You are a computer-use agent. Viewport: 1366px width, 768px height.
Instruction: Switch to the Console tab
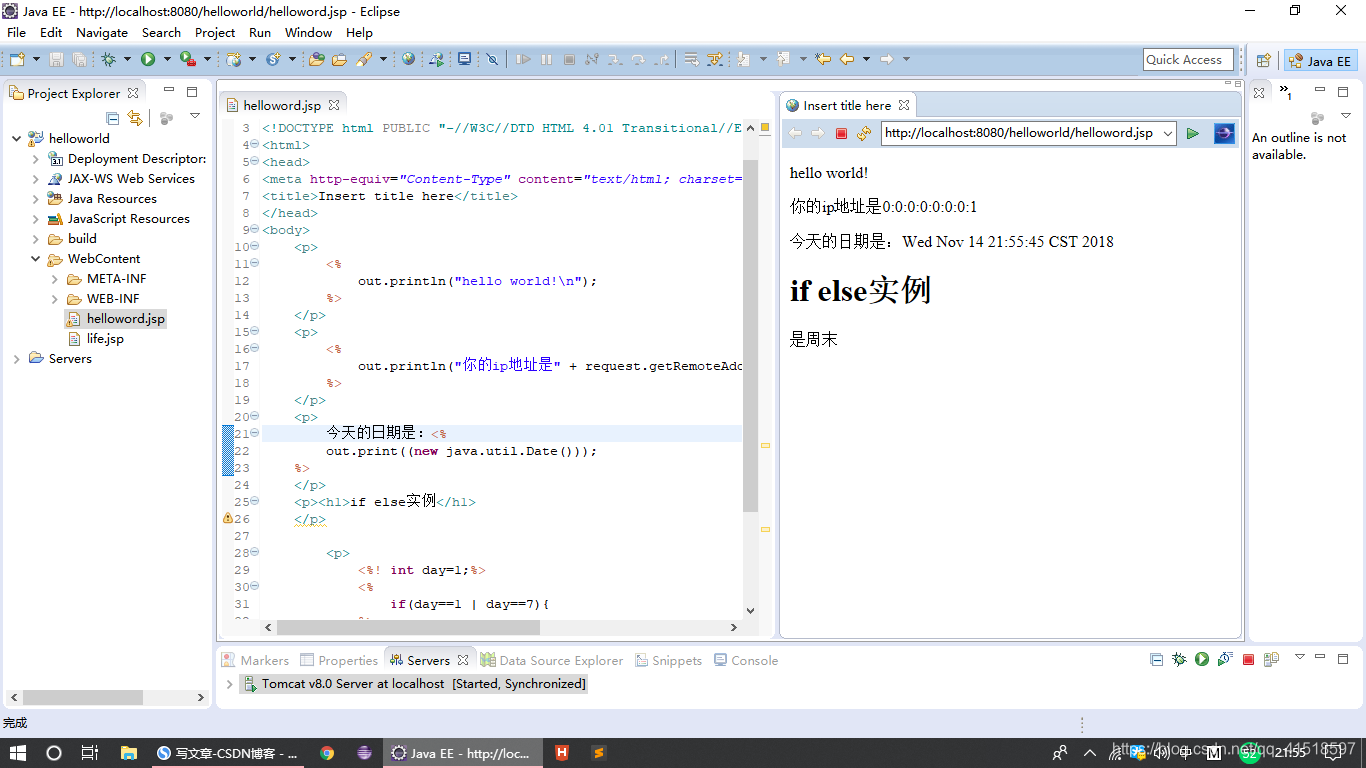(x=745, y=660)
